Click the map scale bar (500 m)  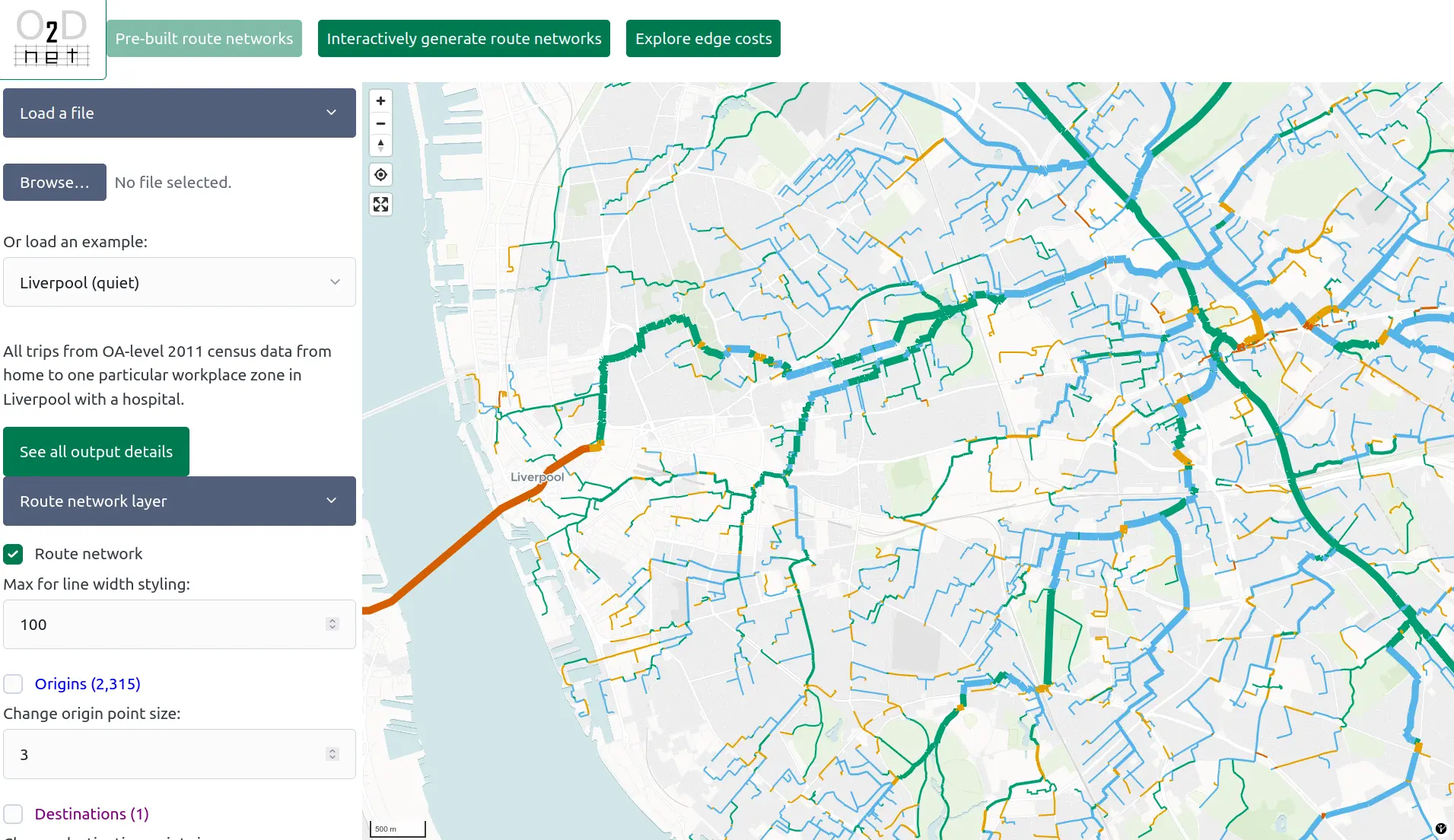(x=397, y=829)
